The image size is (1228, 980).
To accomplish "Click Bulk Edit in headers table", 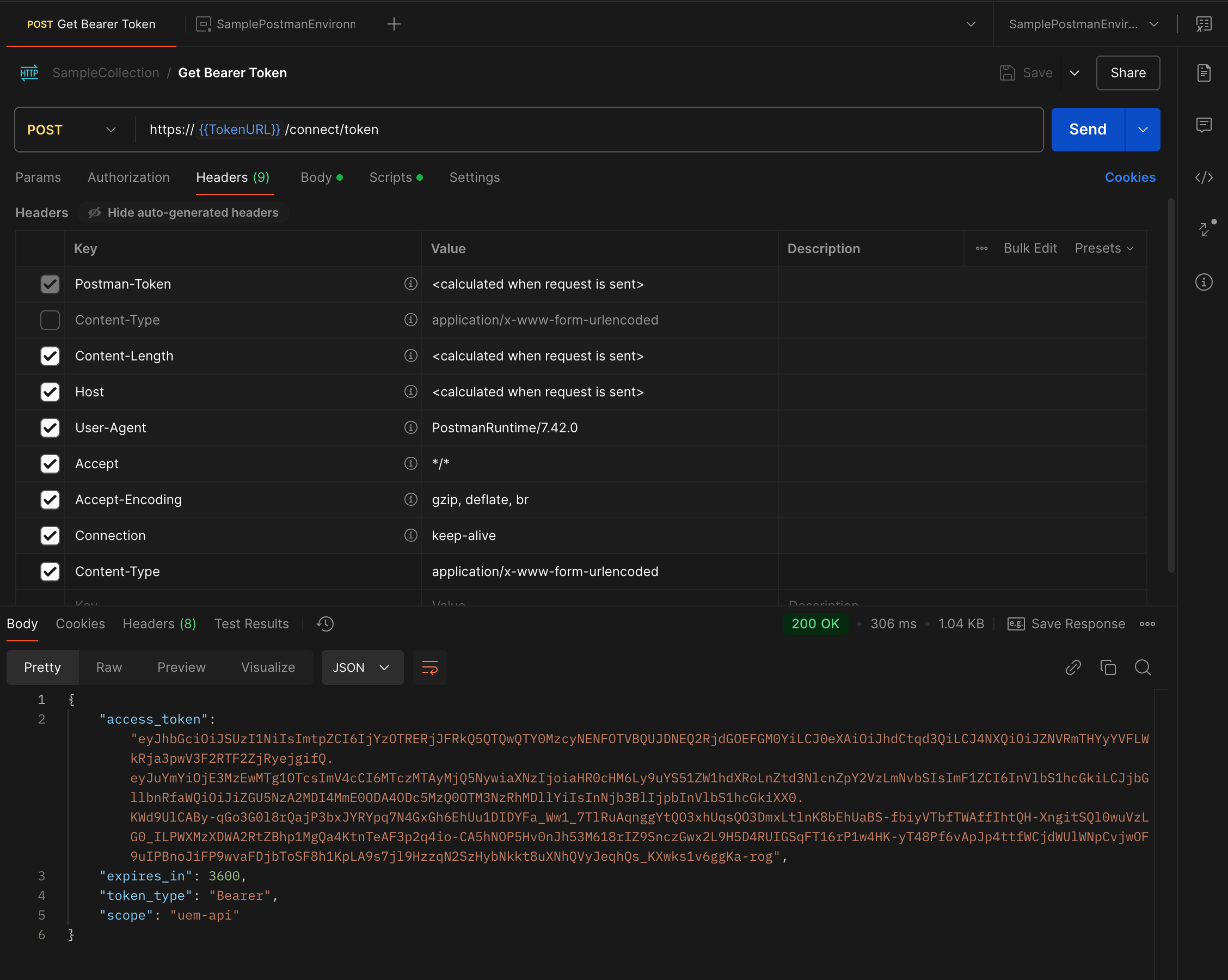I will click(1030, 248).
